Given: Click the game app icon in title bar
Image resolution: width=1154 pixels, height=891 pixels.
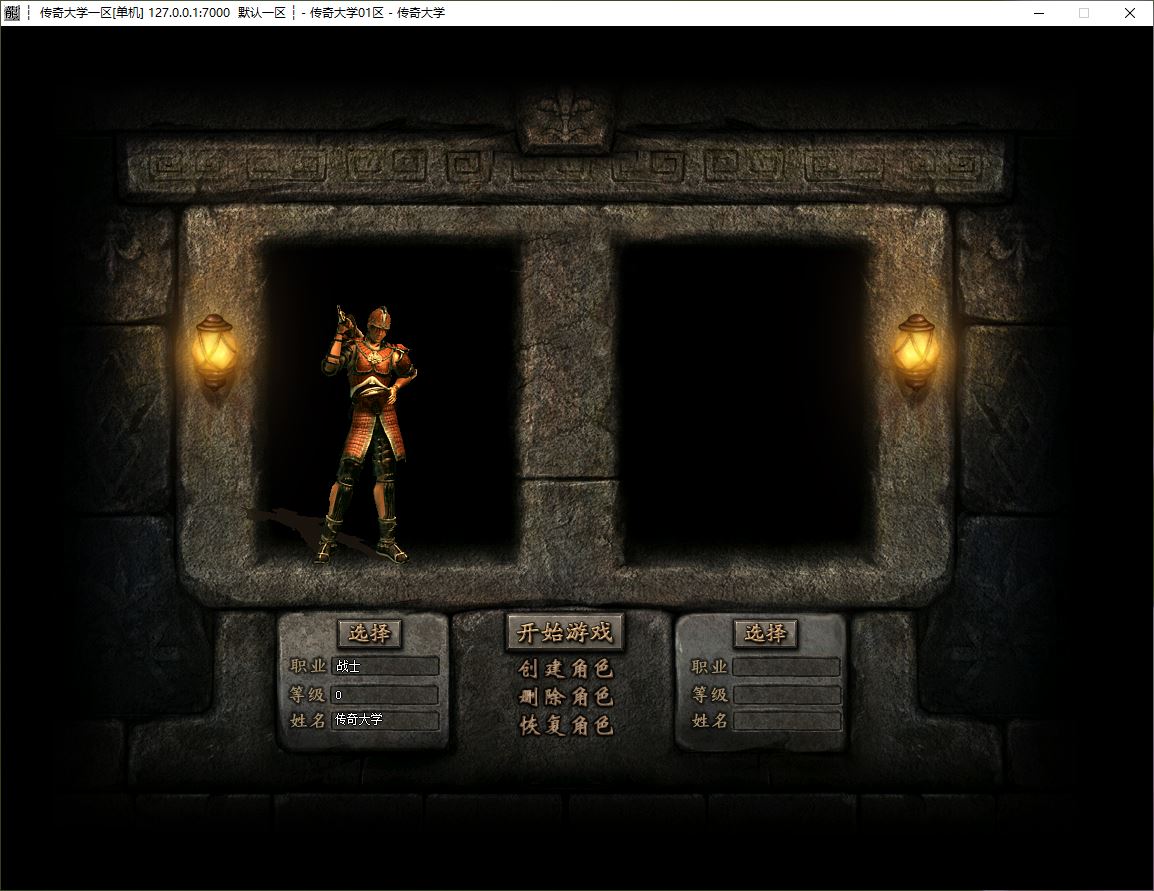Looking at the screenshot, I should coord(12,13).
